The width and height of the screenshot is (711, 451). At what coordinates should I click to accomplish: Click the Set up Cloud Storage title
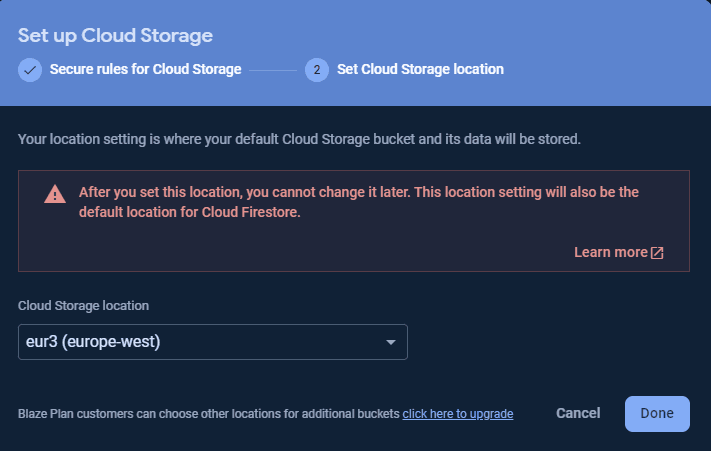tap(115, 36)
